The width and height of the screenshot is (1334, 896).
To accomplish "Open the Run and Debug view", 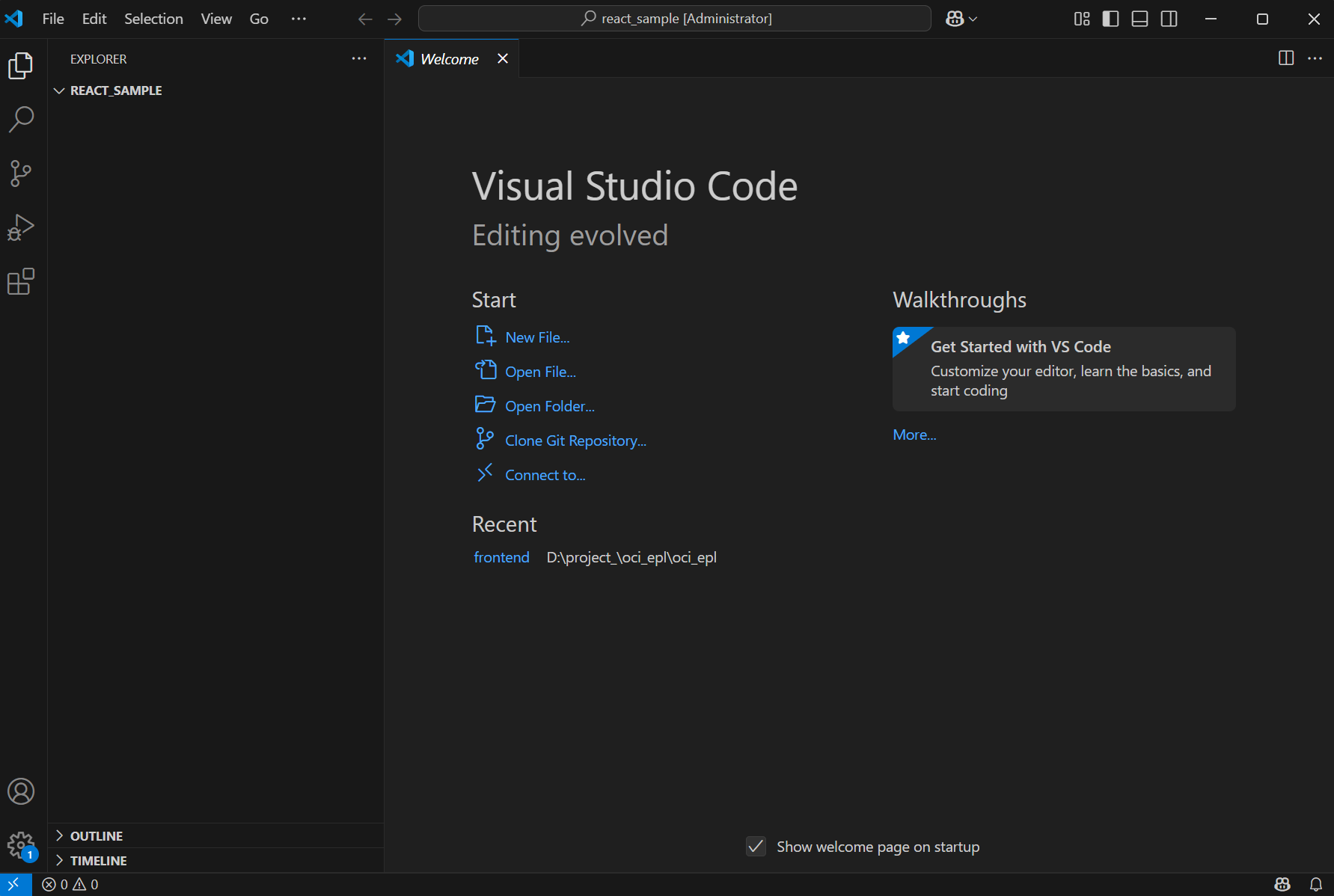I will click(21, 227).
